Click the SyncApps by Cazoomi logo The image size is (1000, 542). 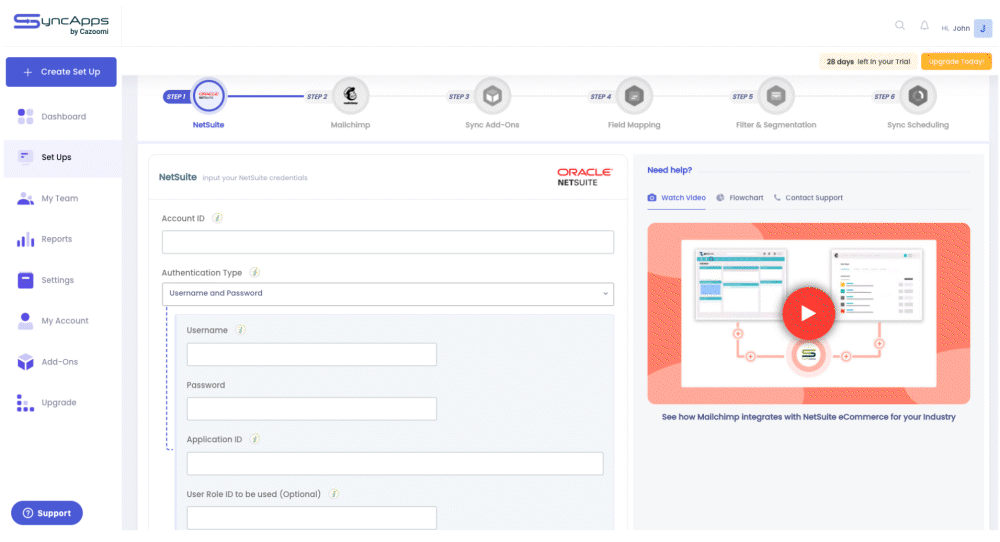click(x=61, y=24)
